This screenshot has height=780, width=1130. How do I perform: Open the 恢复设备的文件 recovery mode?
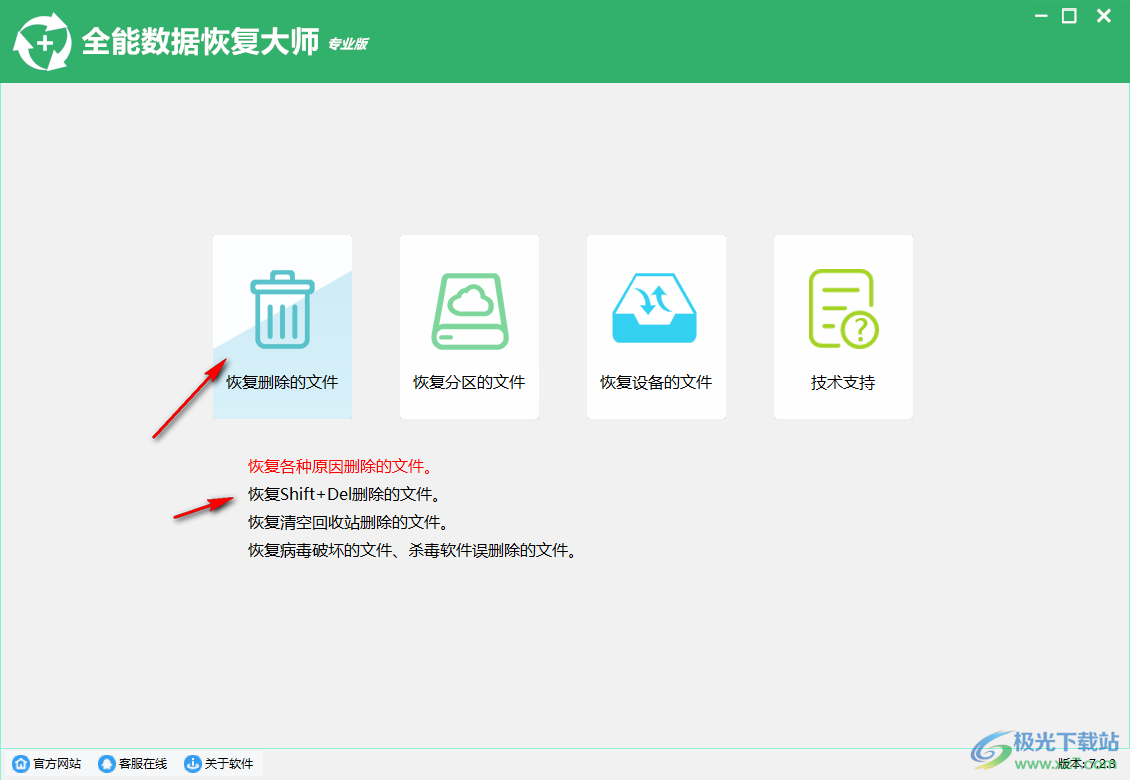pyautogui.click(x=656, y=382)
